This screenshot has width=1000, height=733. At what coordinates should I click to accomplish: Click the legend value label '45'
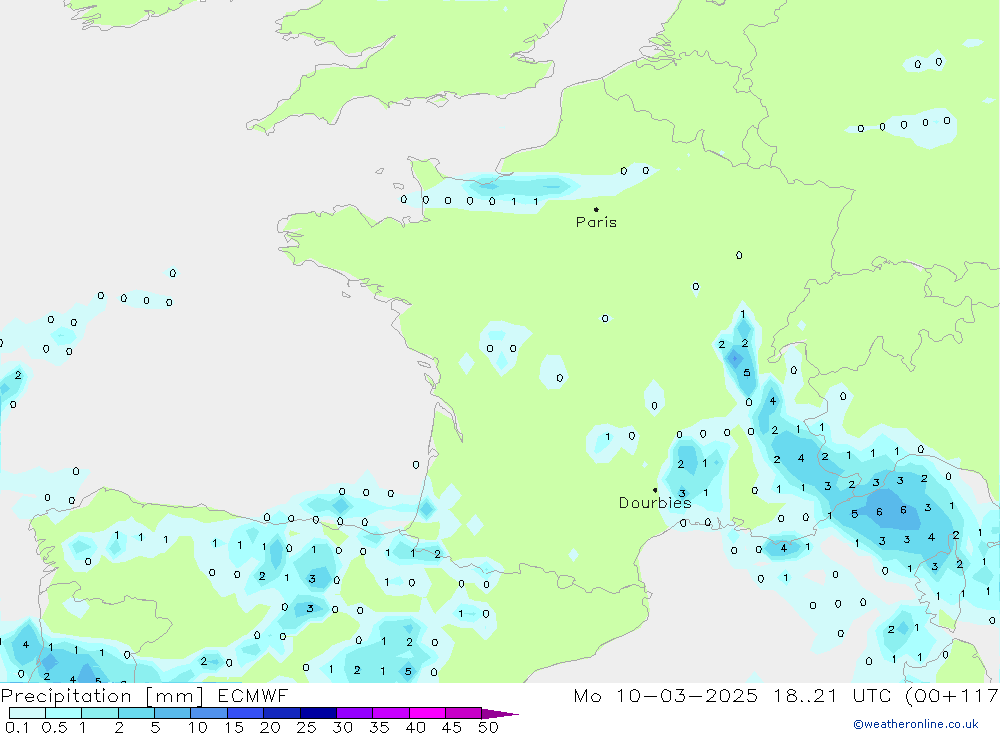coord(452,727)
